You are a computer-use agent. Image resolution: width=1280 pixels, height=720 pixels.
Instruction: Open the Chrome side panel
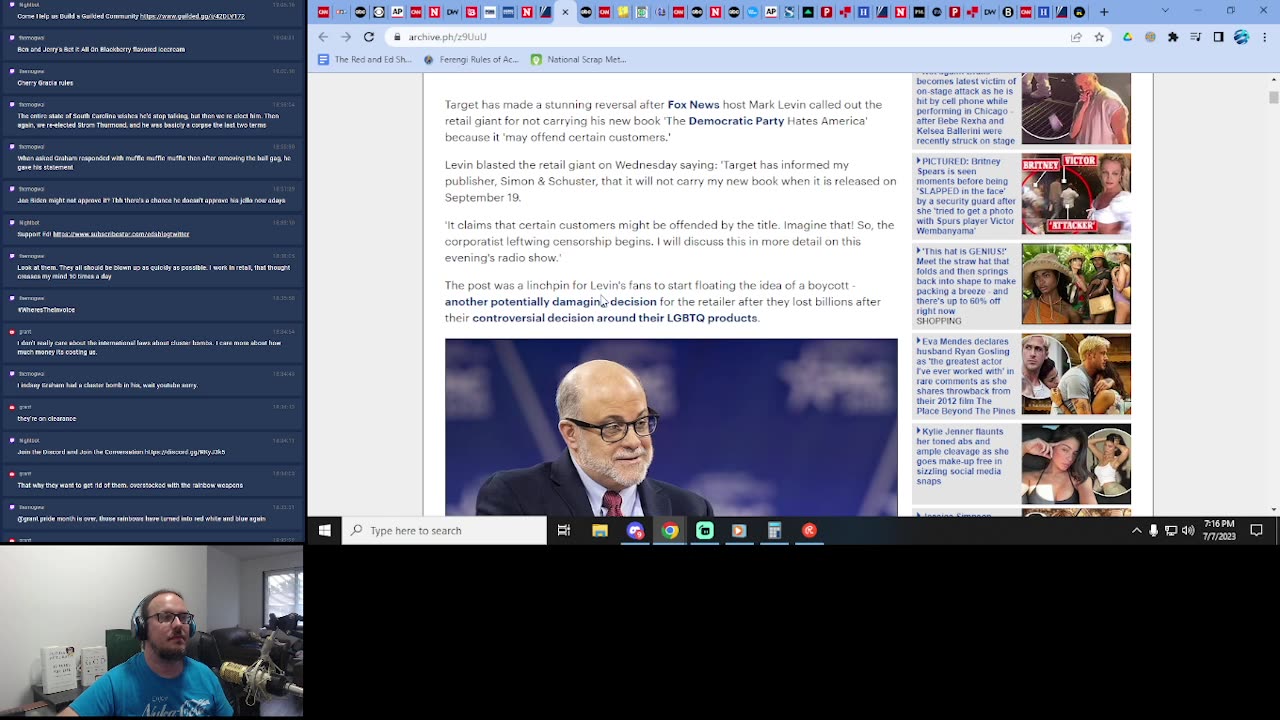pos(1218,37)
